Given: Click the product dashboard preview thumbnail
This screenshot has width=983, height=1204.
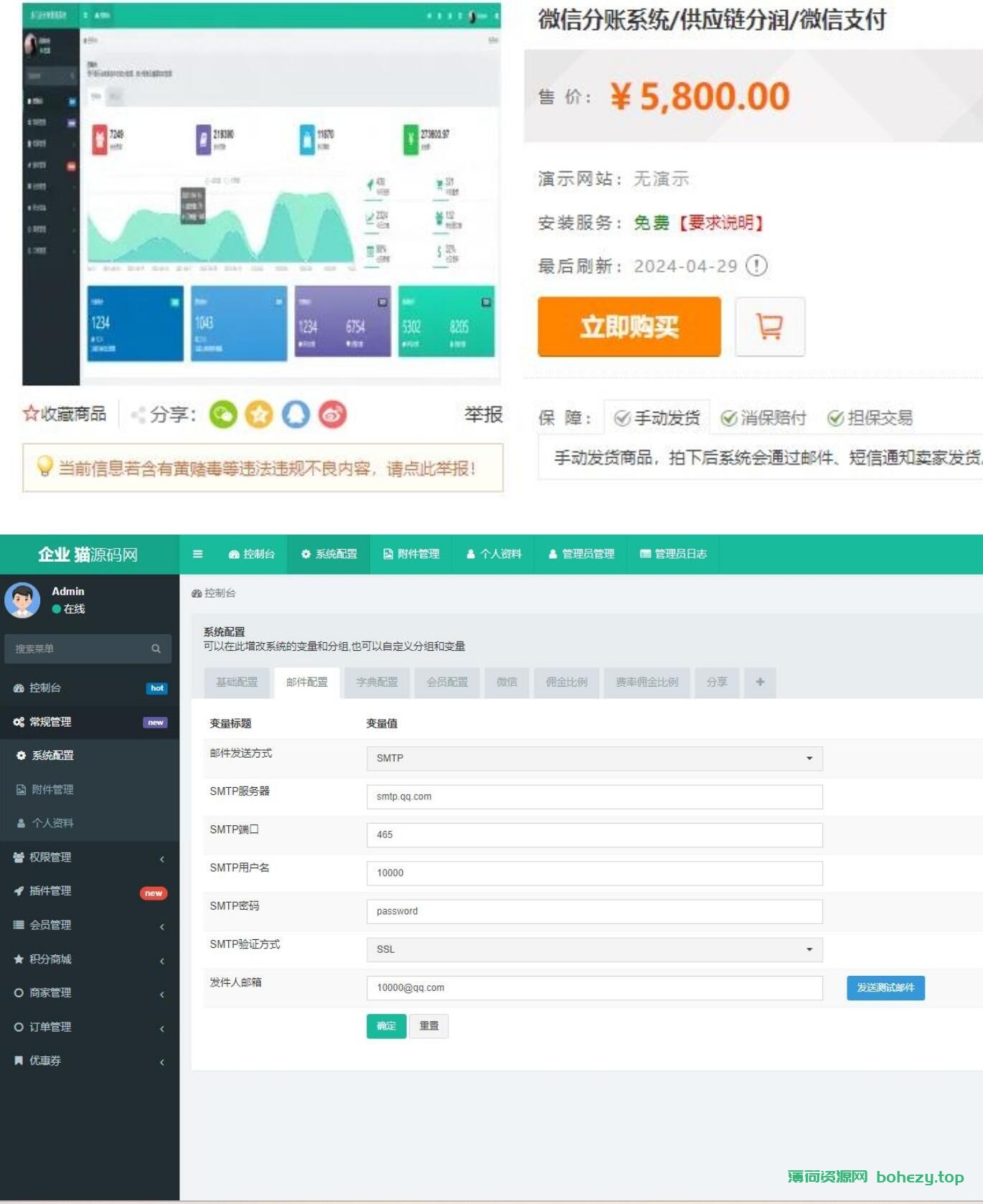Looking at the screenshot, I should (x=261, y=194).
